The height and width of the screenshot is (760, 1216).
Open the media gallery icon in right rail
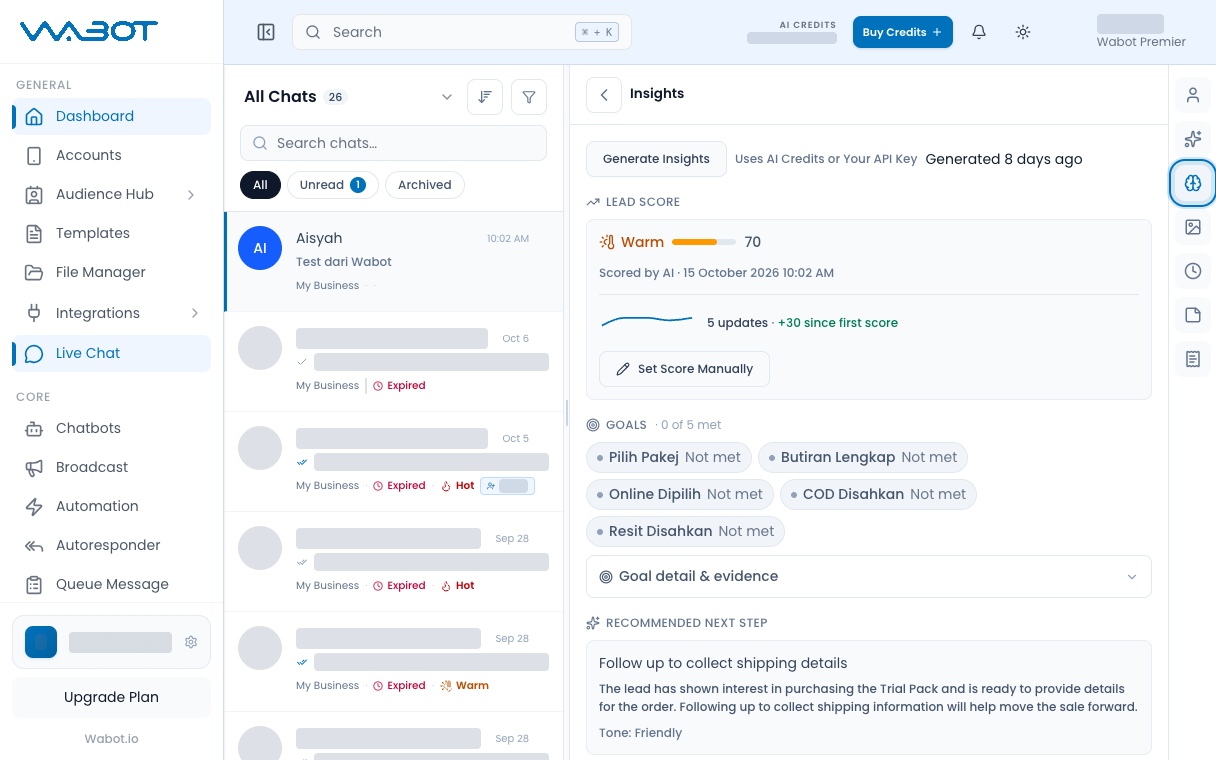pyautogui.click(x=1193, y=227)
